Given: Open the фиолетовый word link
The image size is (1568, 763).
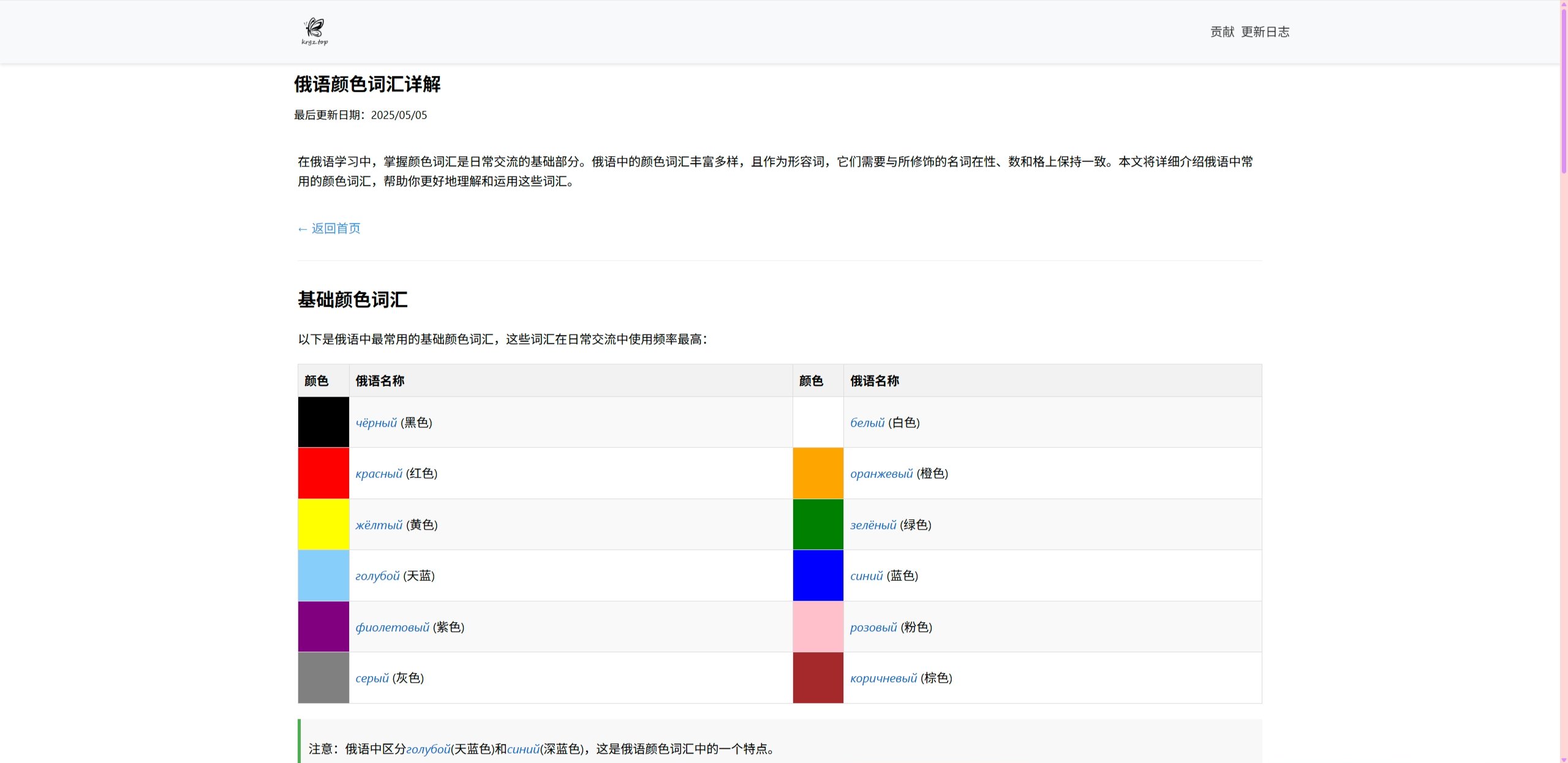Looking at the screenshot, I should tap(391, 627).
